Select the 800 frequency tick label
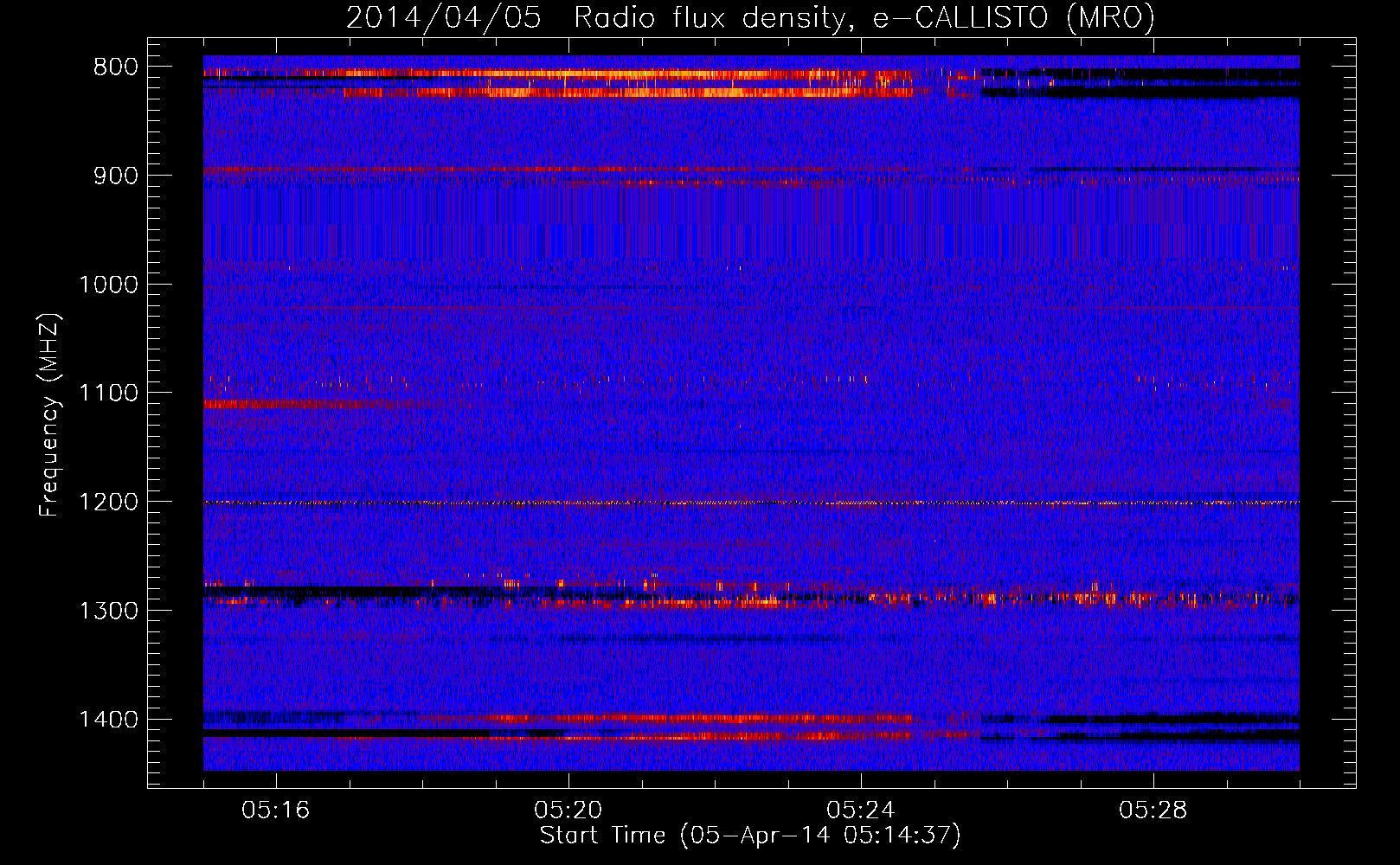This screenshot has height=865, width=1400. tap(115, 67)
